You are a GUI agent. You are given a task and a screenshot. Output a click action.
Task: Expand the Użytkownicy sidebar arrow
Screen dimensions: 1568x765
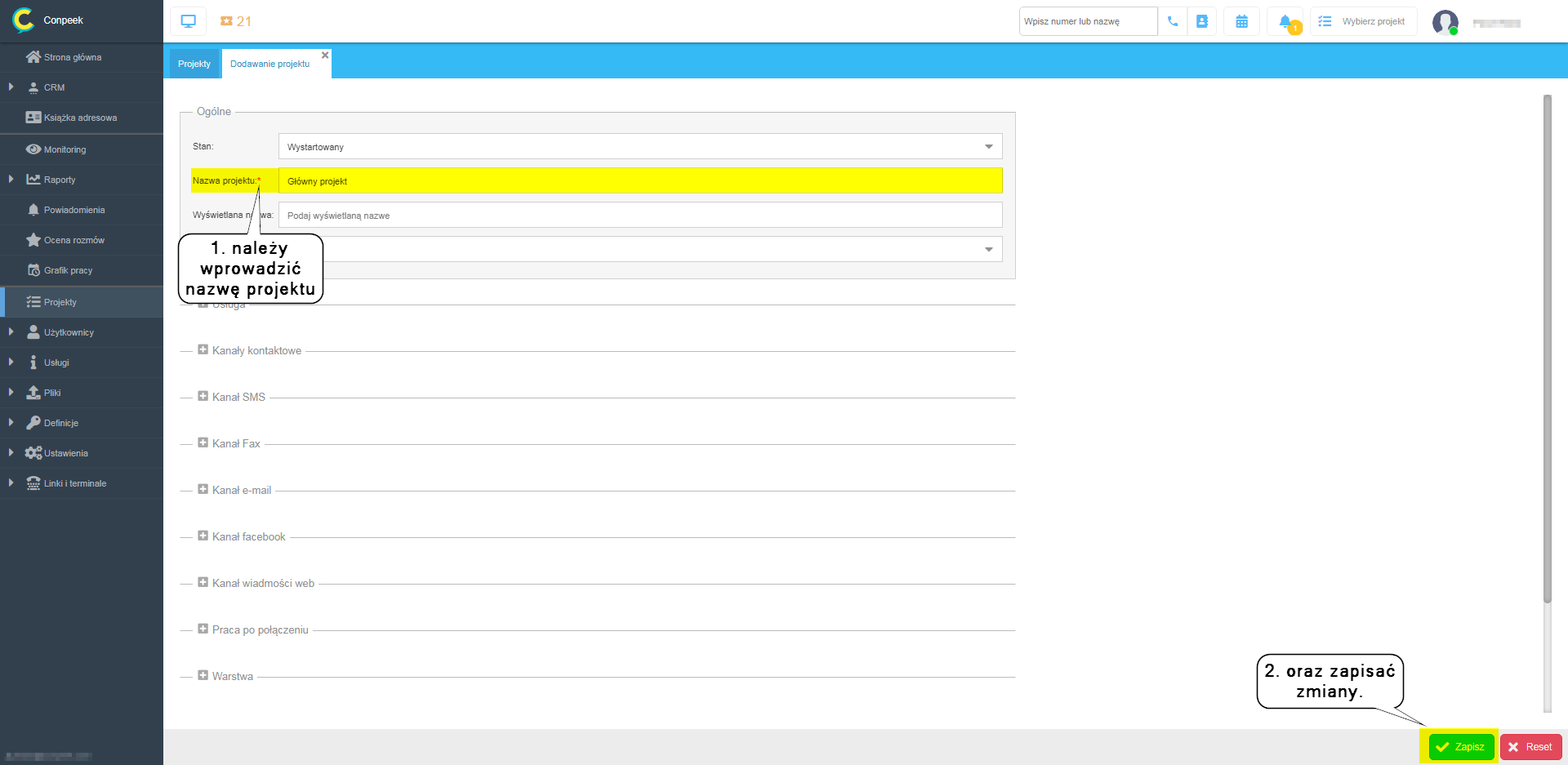coord(11,331)
